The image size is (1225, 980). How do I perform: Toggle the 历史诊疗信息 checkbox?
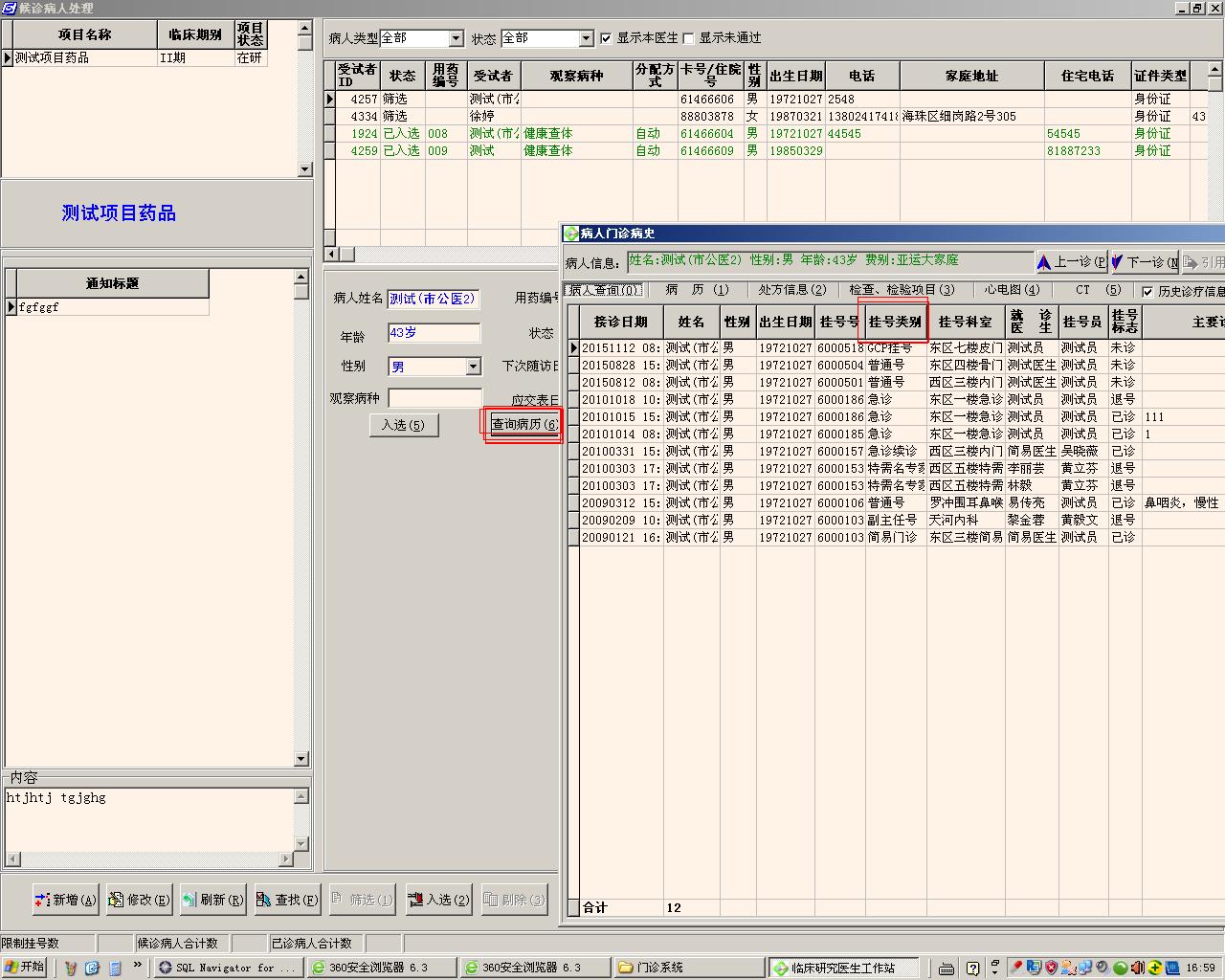point(1147,291)
